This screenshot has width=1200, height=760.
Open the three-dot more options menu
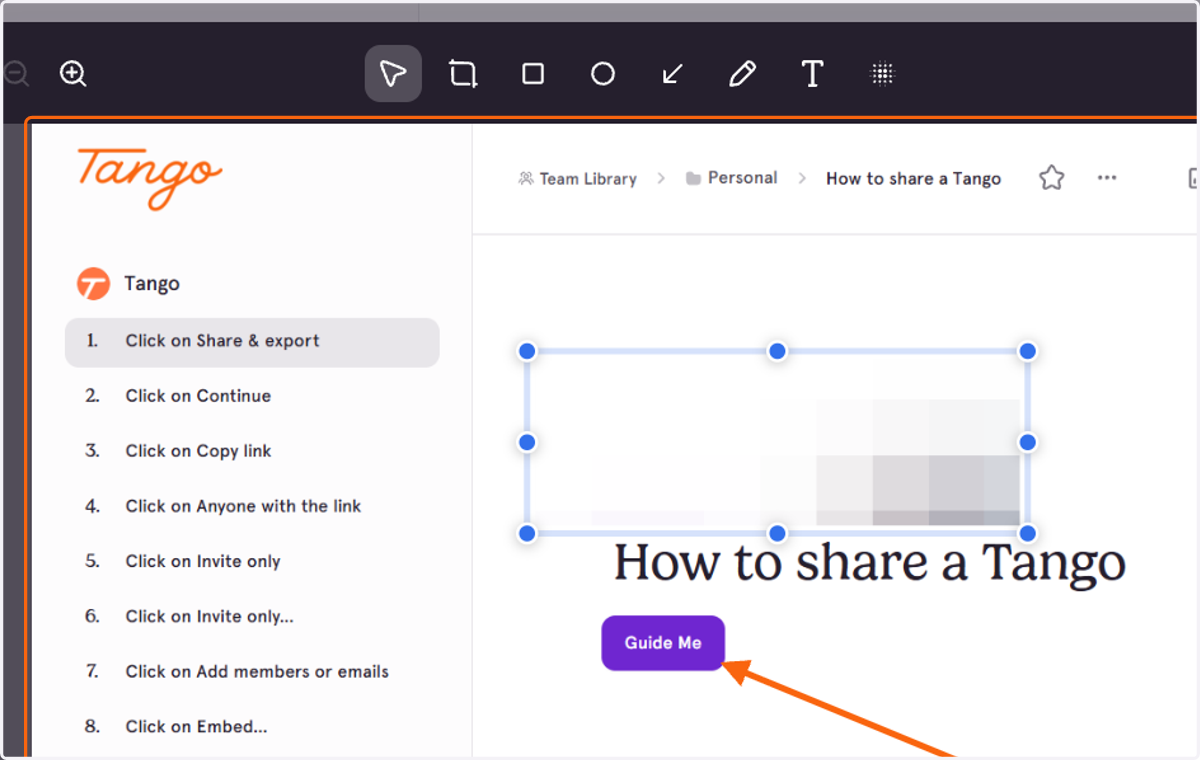click(1107, 178)
